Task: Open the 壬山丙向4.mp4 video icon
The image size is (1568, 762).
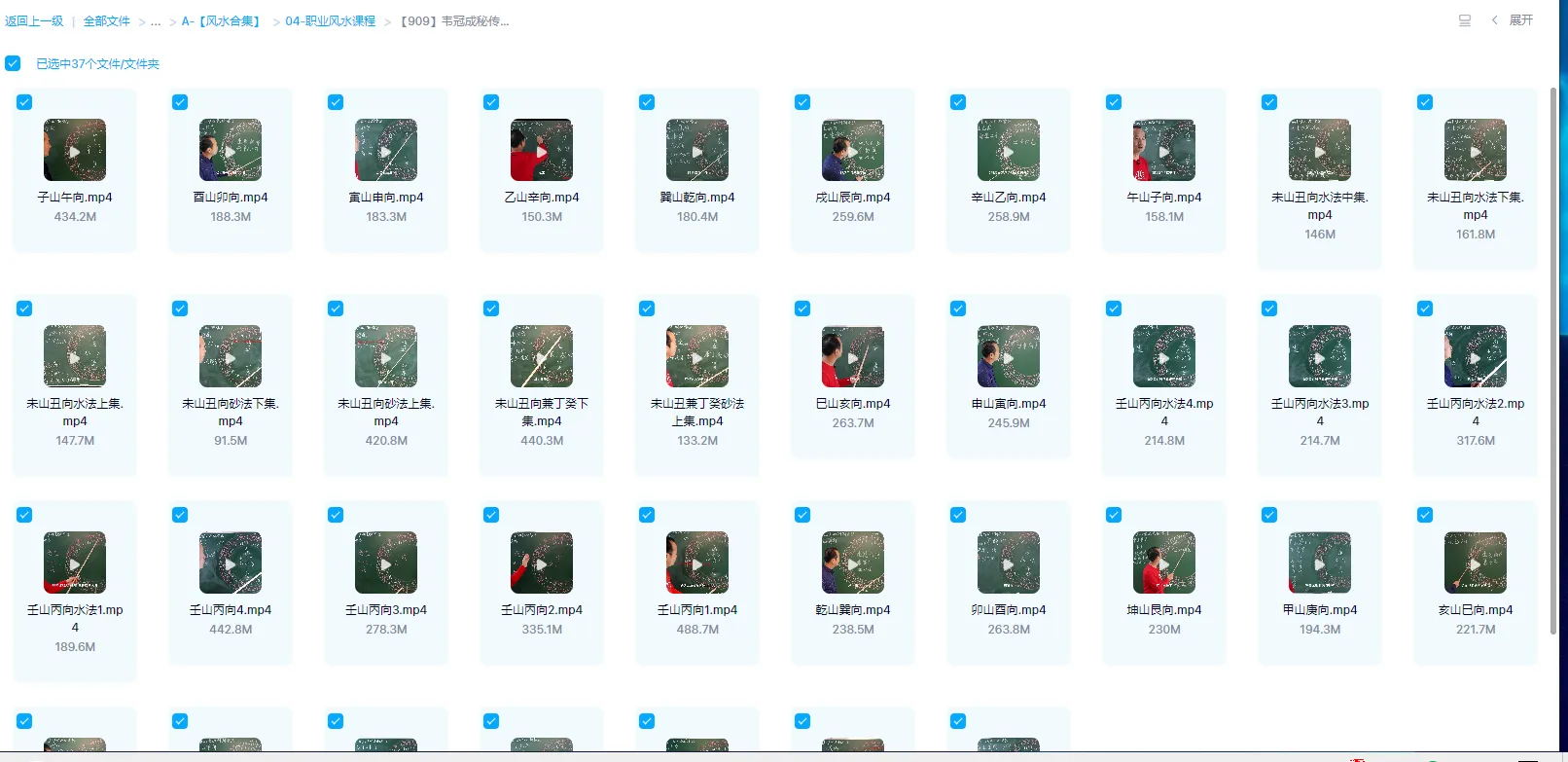Action: (231, 562)
